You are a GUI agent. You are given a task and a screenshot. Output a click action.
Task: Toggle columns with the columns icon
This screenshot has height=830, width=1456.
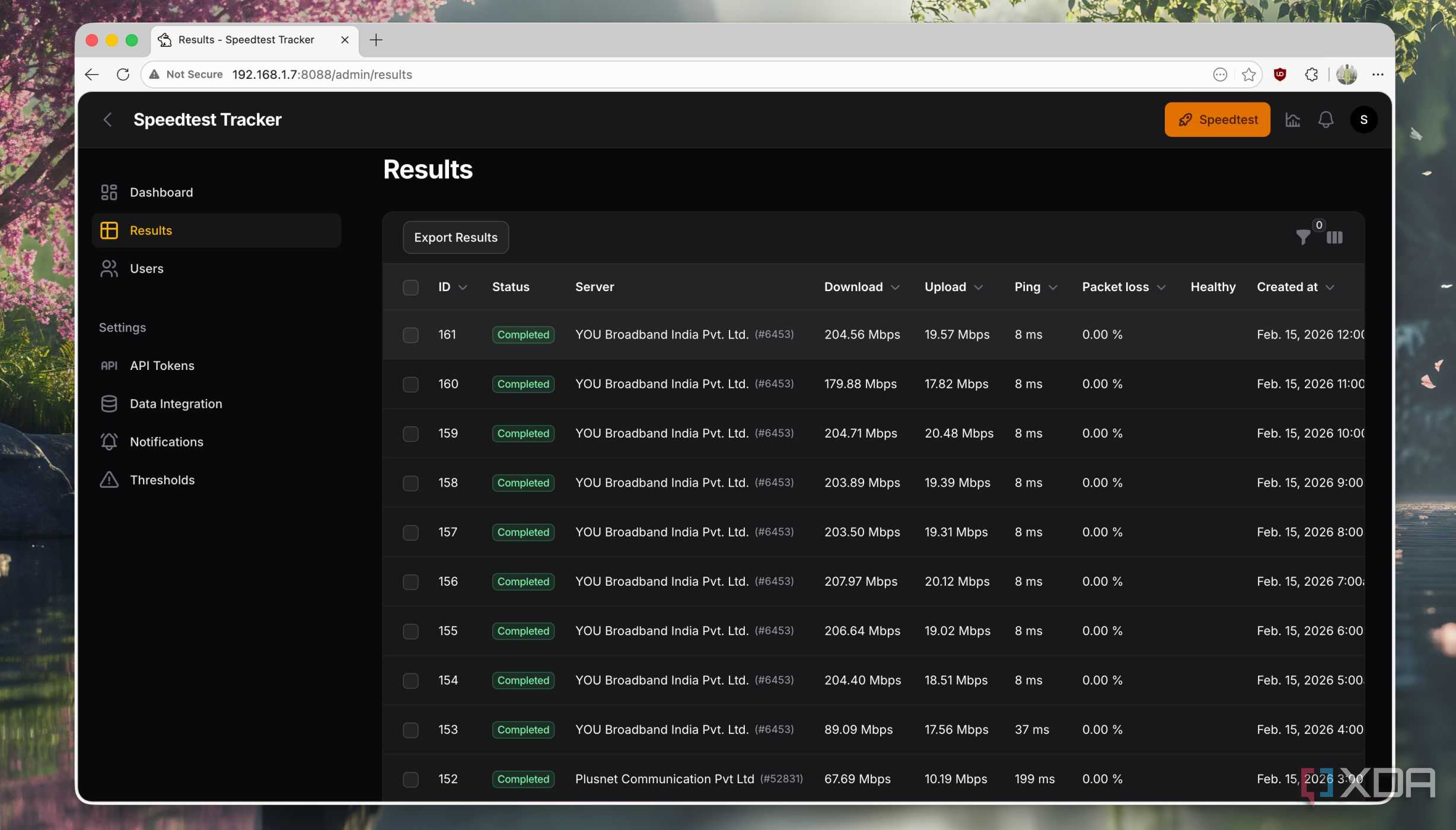pos(1334,237)
